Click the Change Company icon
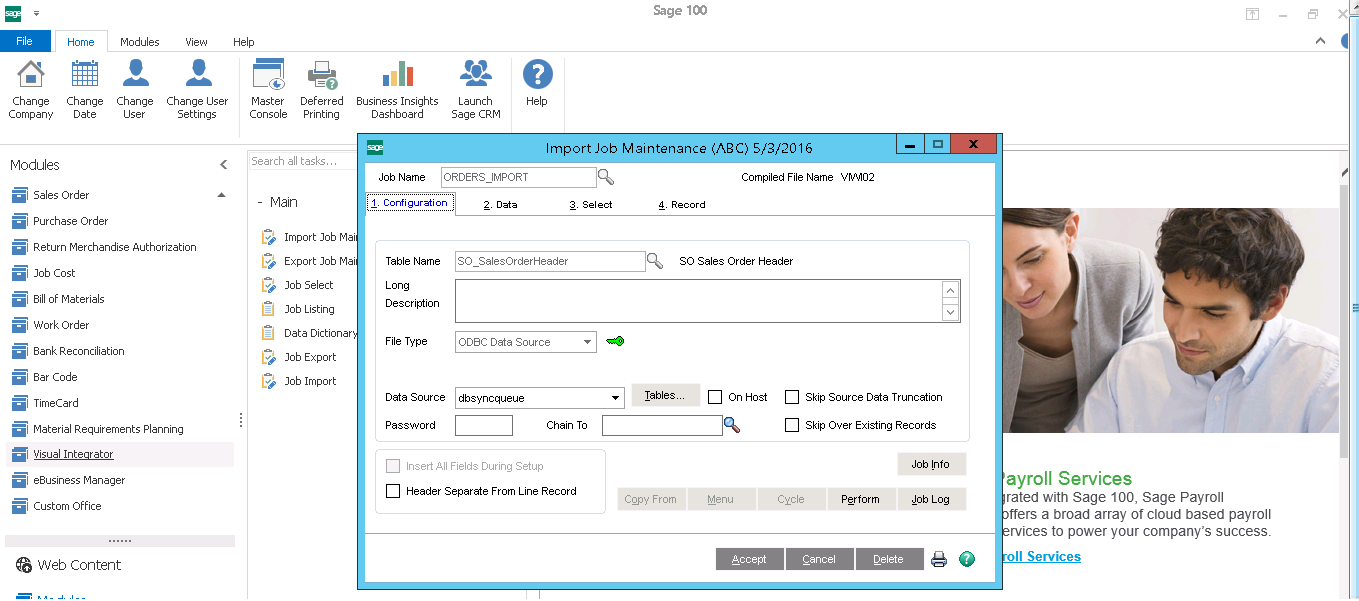 point(31,89)
